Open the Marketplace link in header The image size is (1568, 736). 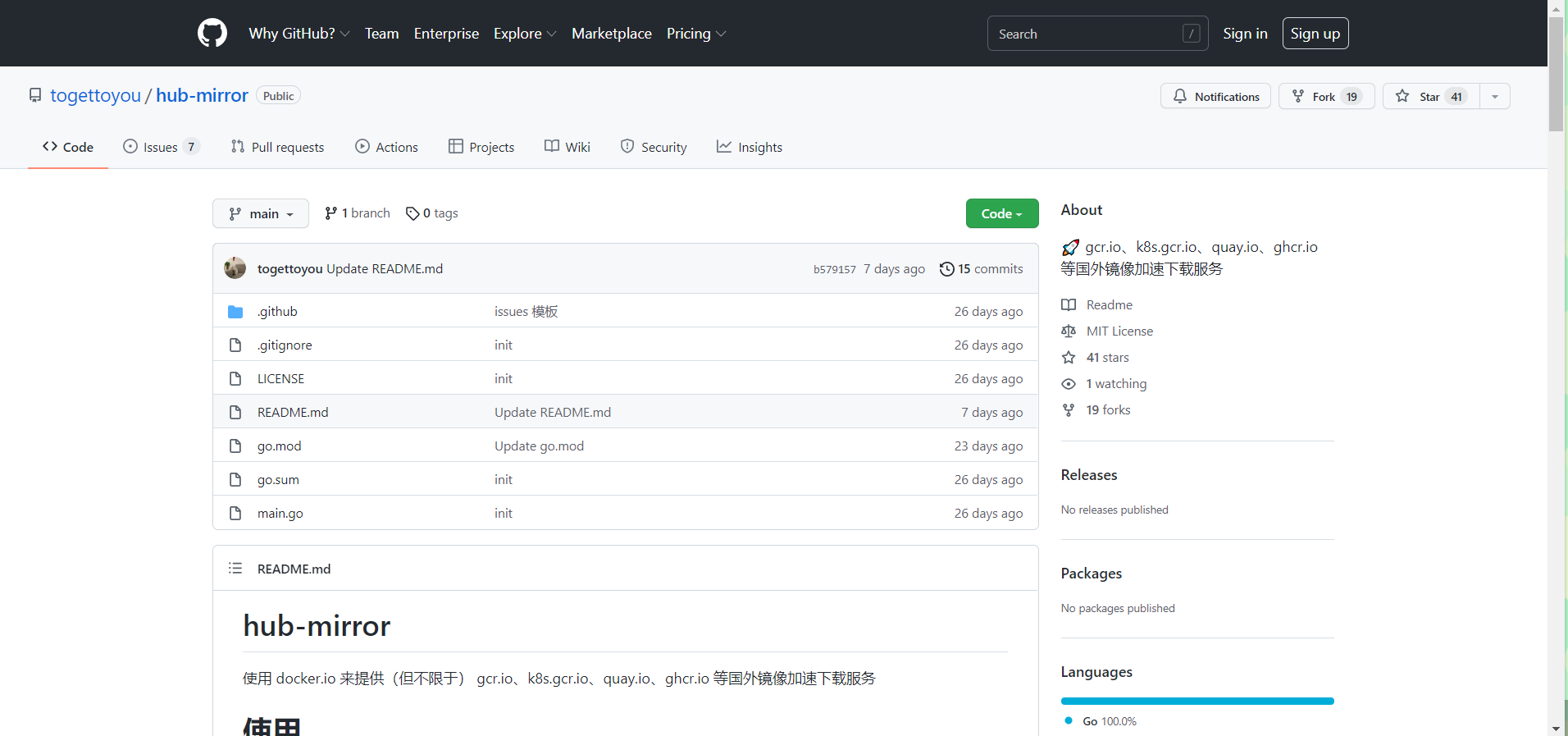[x=612, y=34]
